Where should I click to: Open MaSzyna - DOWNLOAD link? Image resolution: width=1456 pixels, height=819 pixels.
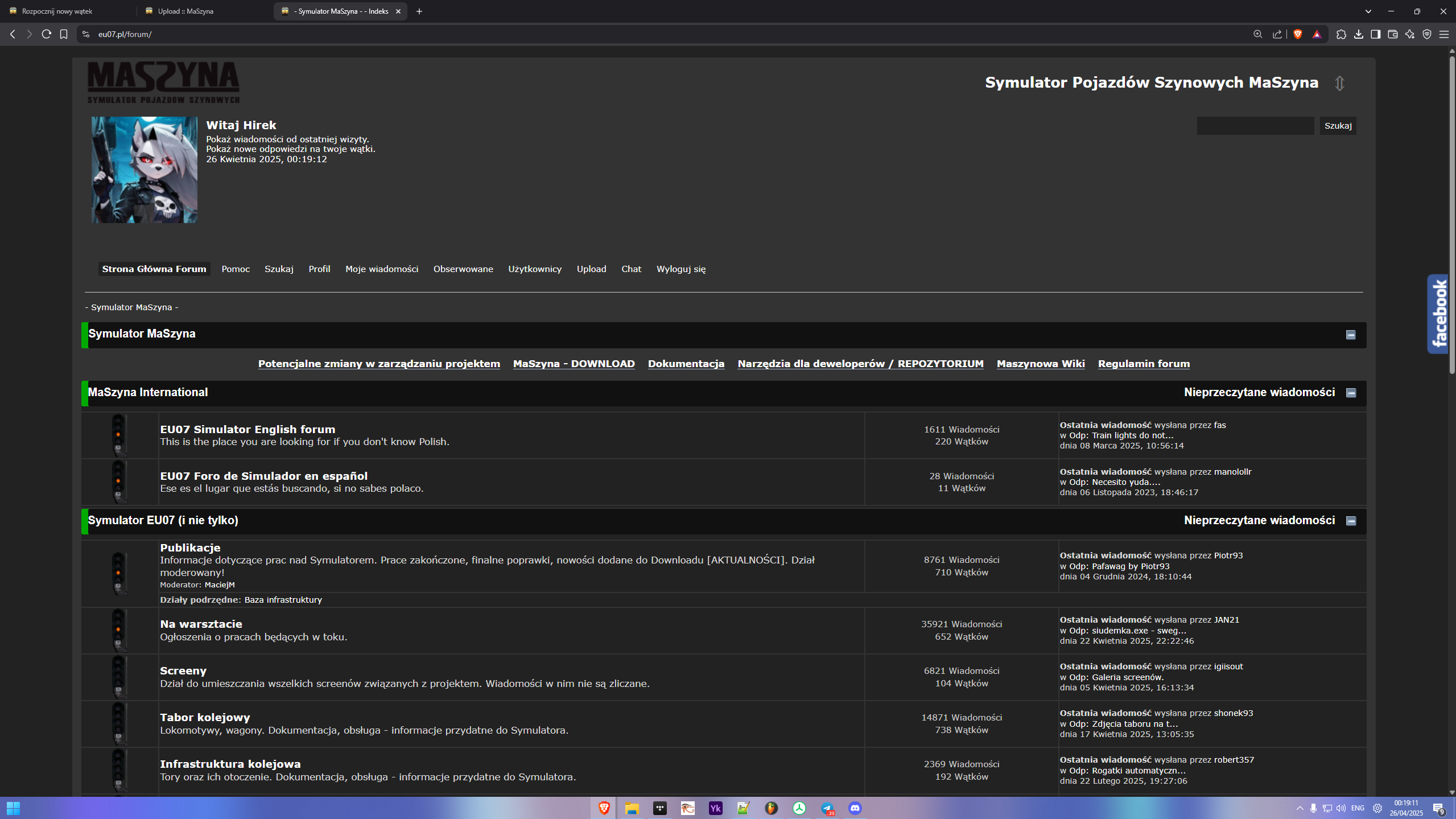click(574, 364)
